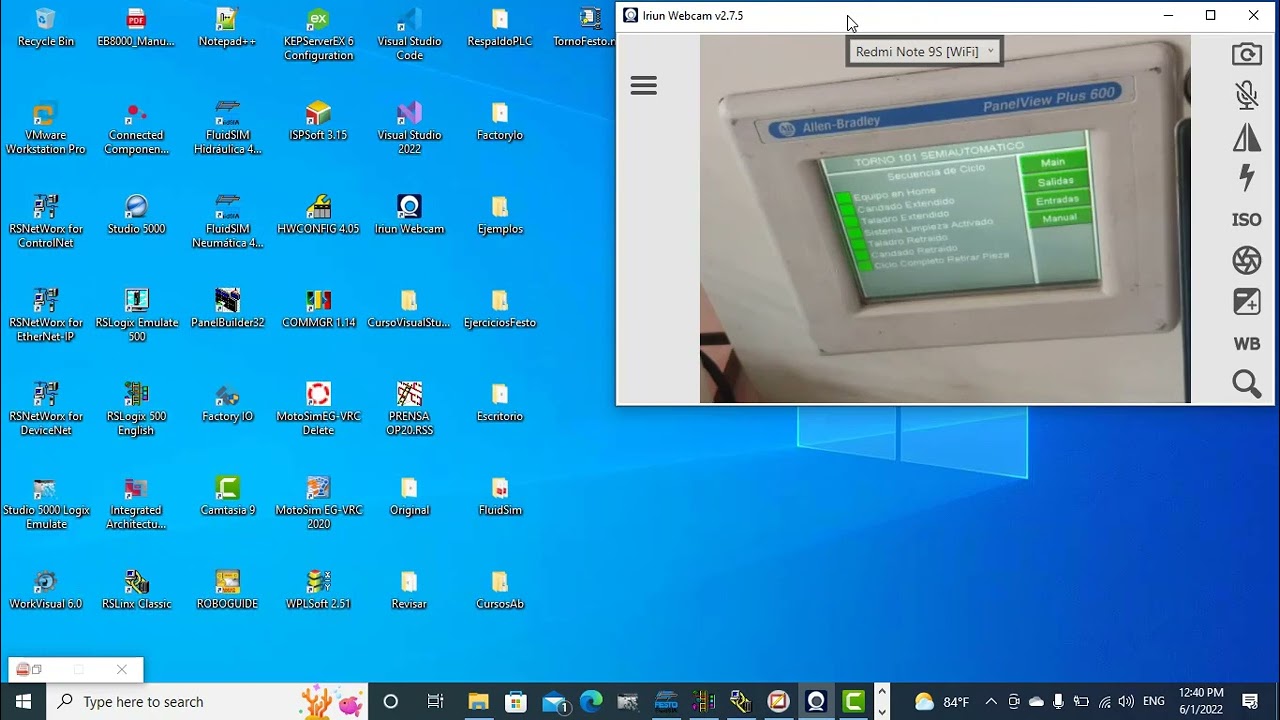1280x720 pixels.
Task: Open File Explorer from the taskbar
Action: 478,702
